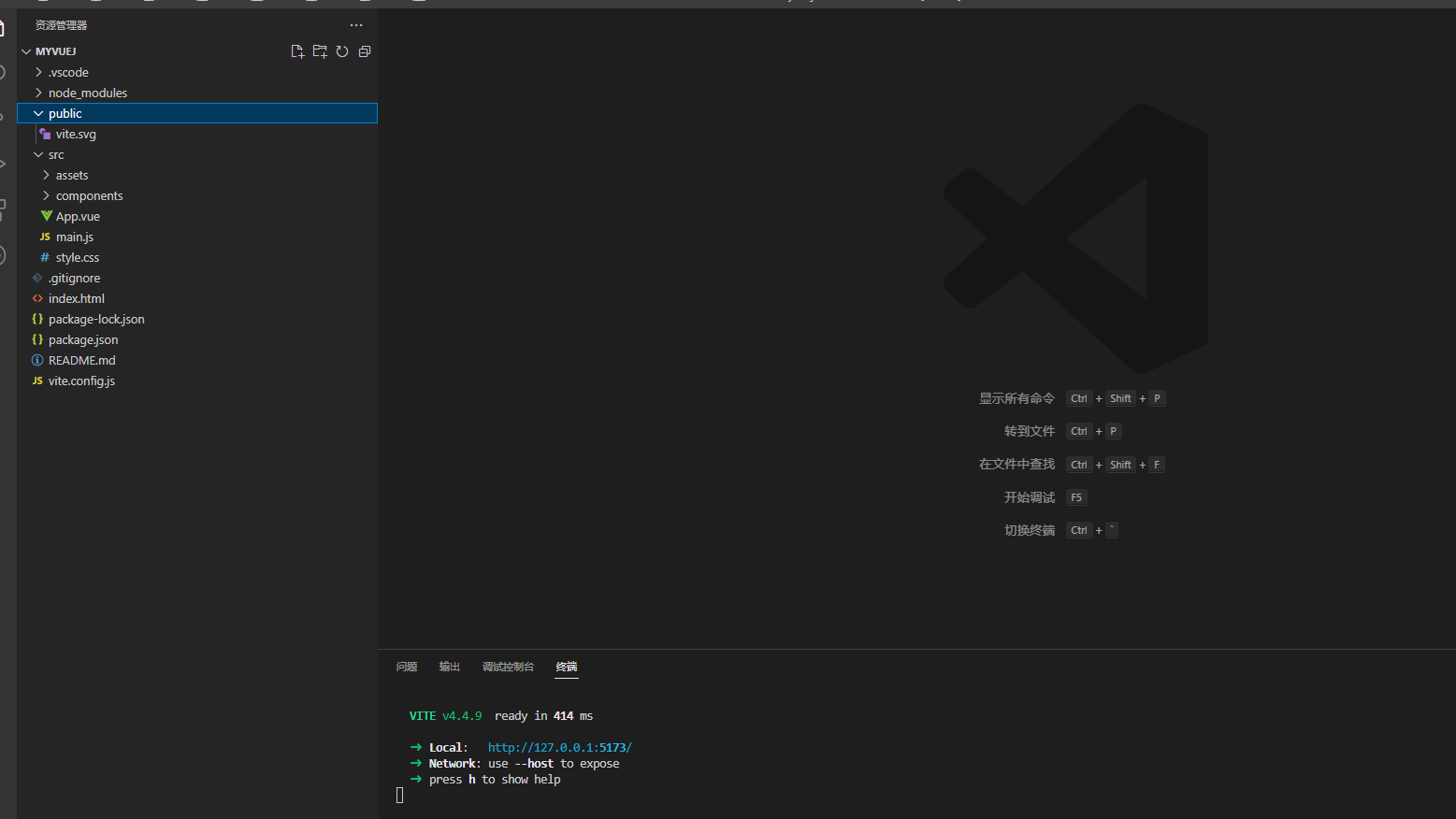Click the git icon beside .gitignore

click(37, 278)
